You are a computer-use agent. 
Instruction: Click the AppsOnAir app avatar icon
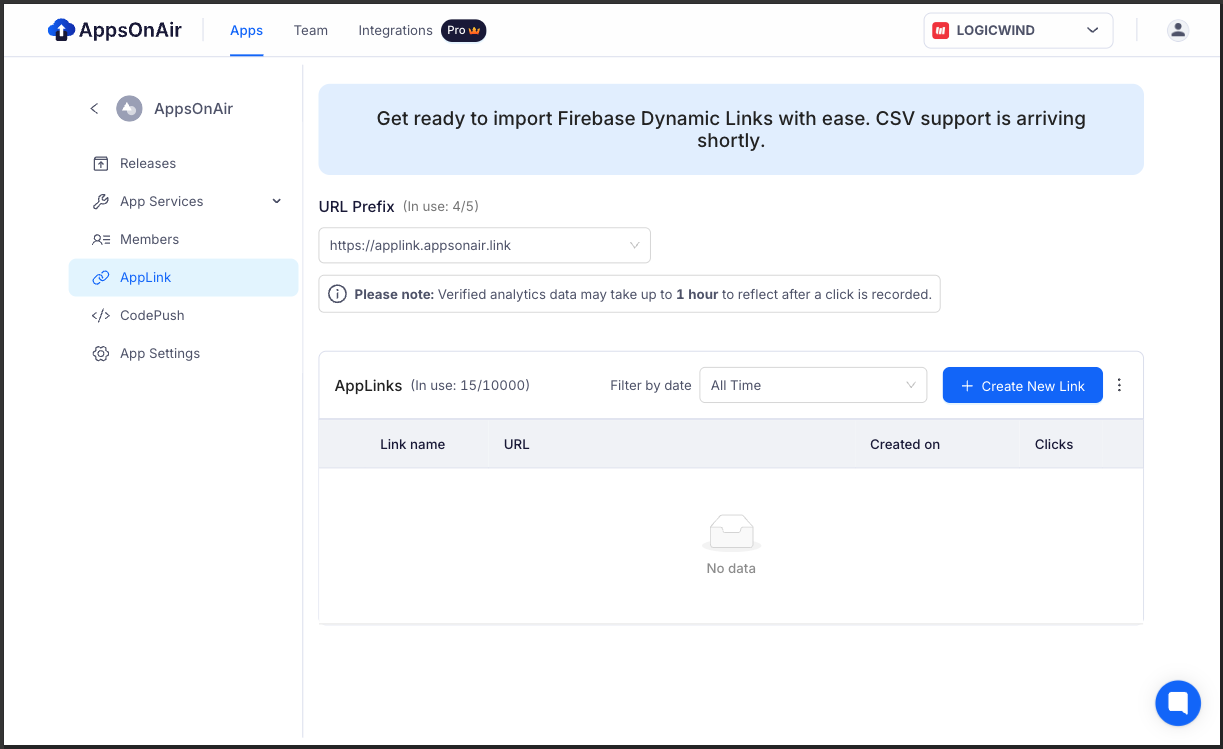coord(129,108)
